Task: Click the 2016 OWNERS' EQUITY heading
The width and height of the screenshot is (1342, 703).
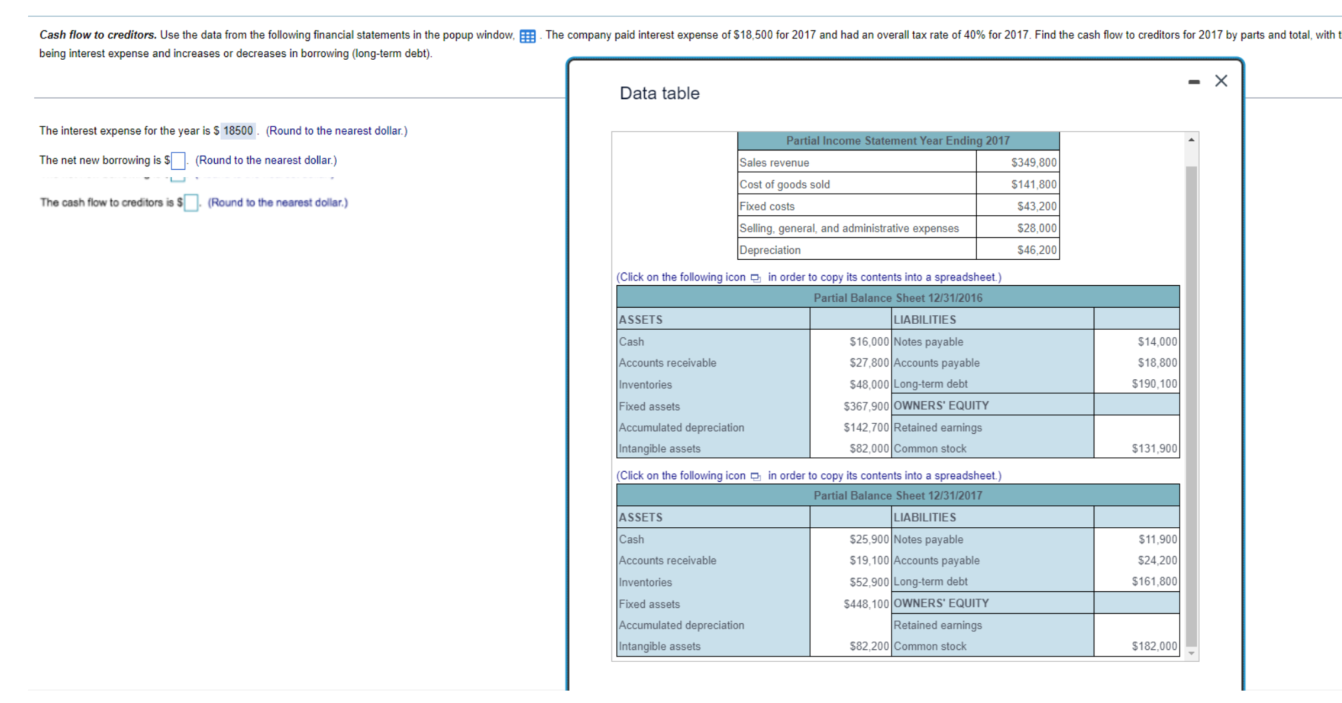Action: (x=941, y=406)
